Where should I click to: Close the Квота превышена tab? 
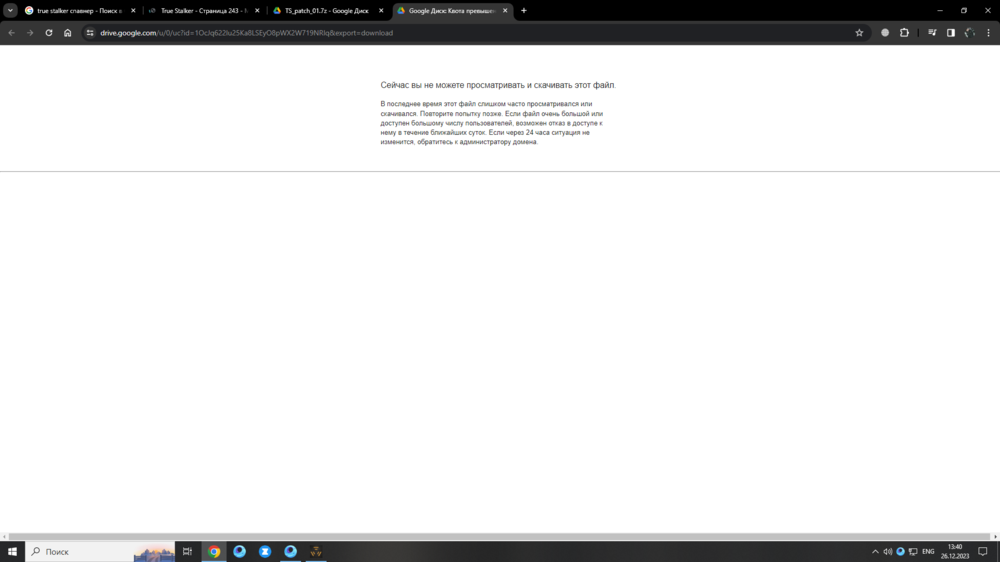(505, 11)
